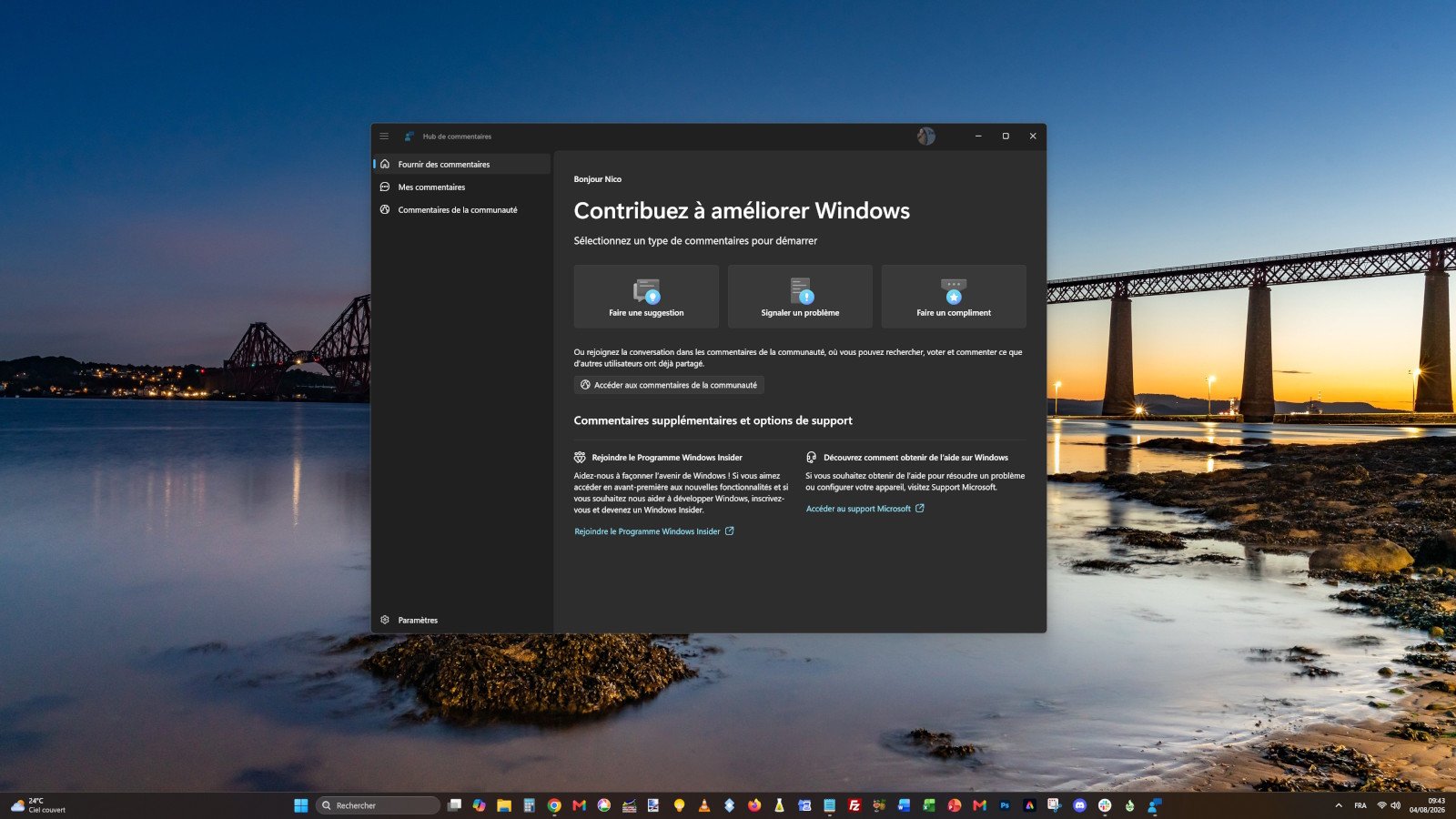Image resolution: width=1456 pixels, height=819 pixels.
Task: Click the Rechercher taskbar search box
Action: click(378, 805)
